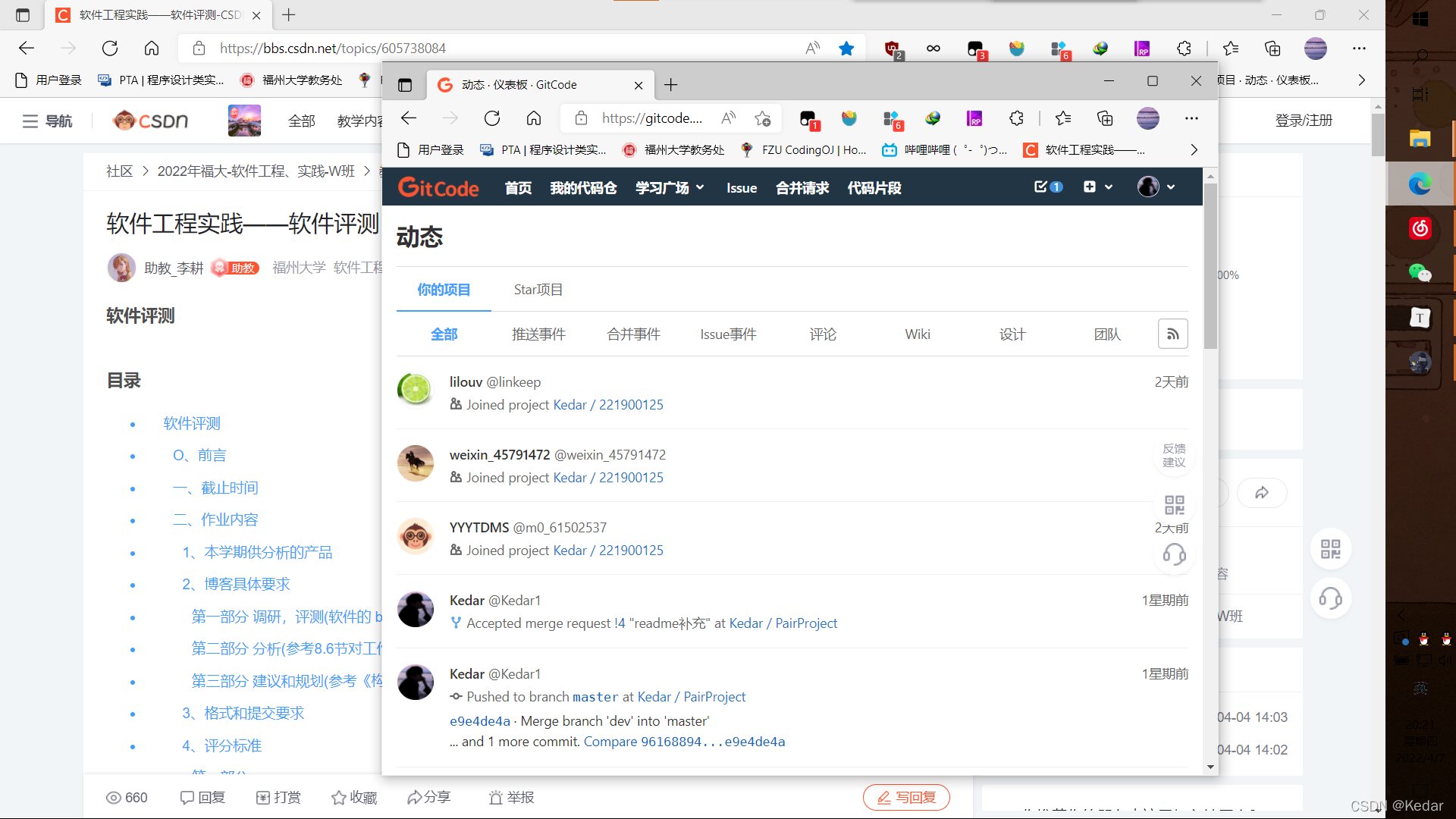
Task: Open the GitCode to-do checklist icon
Action: 1041,187
